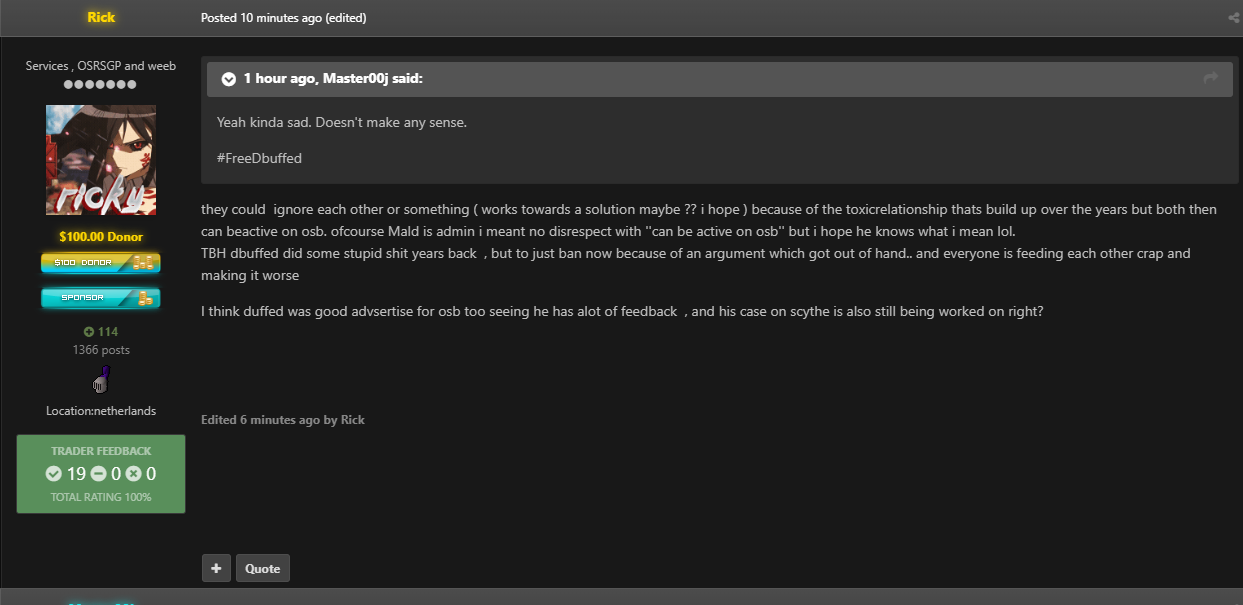1243x605 pixels.
Task: Click the '$100.00 Donor' rank text
Action: tap(101, 237)
